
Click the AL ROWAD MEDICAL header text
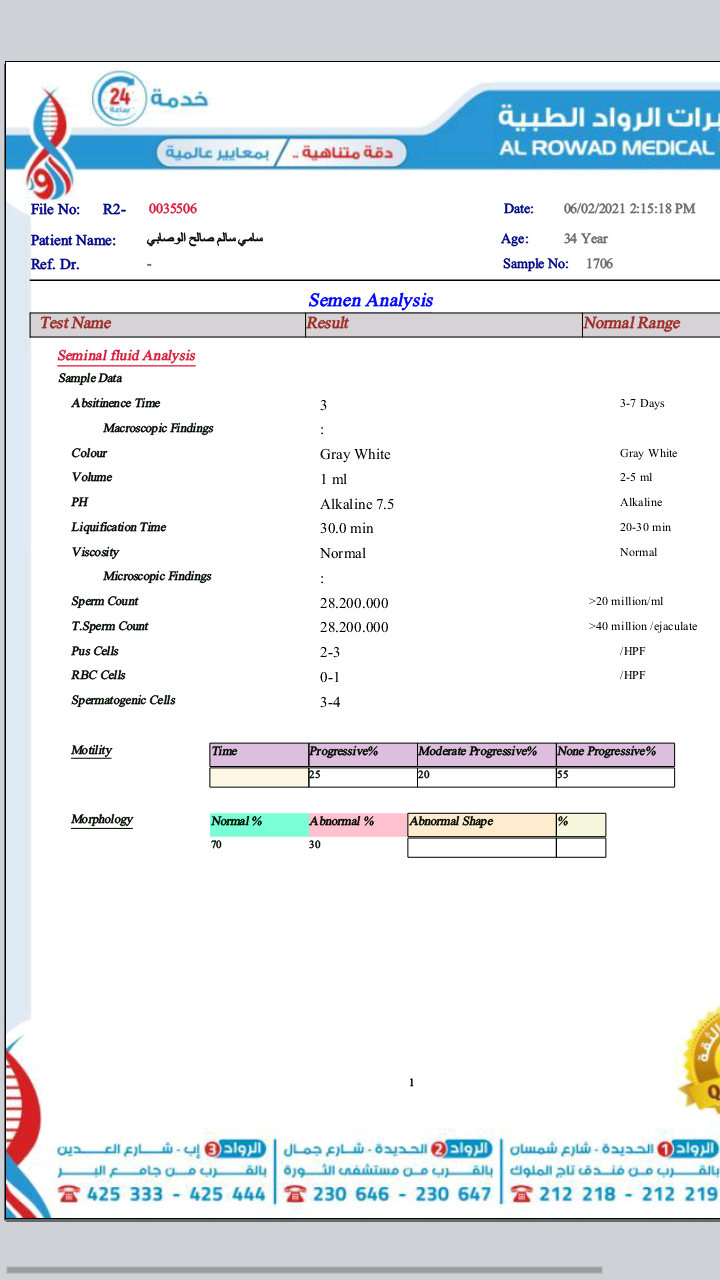608,148
